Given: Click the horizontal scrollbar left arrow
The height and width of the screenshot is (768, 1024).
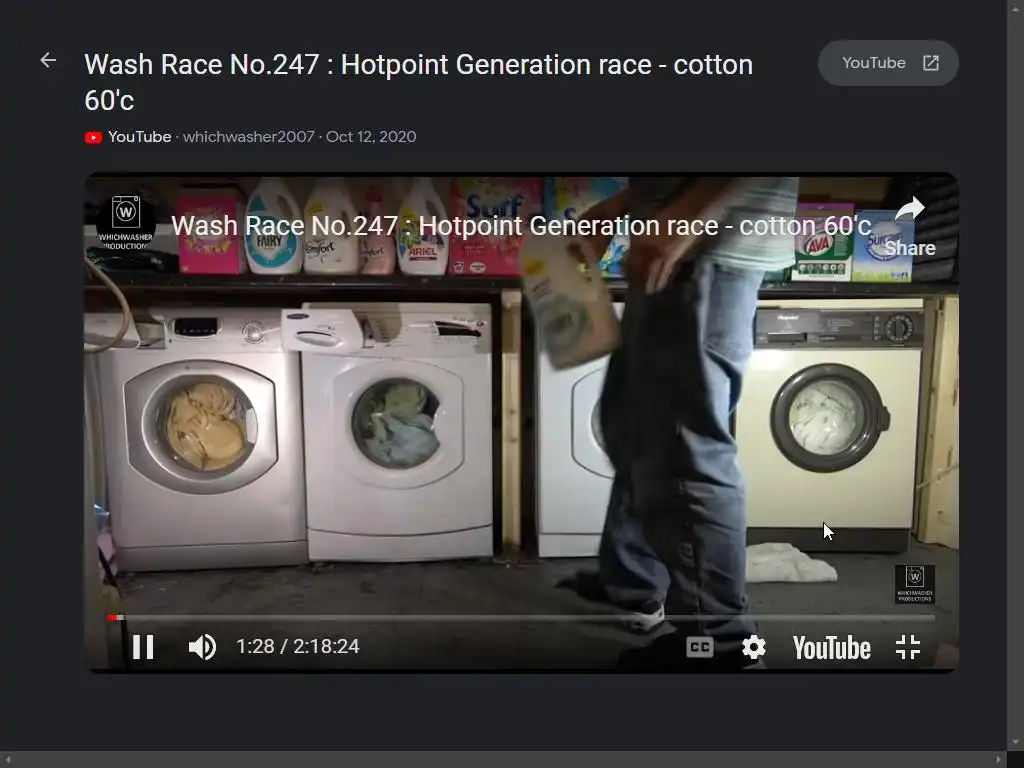Looking at the screenshot, I should pyautogui.click(x=8, y=760).
